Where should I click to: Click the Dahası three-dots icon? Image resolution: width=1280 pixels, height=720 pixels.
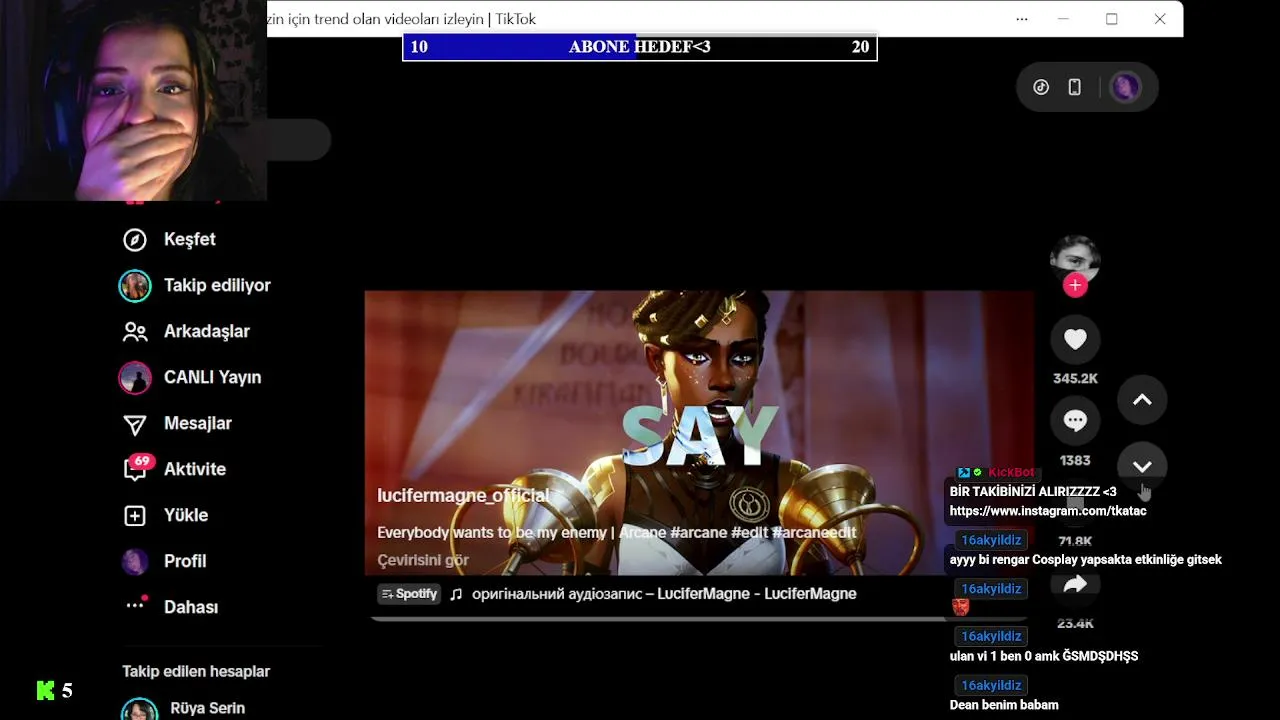tap(135, 606)
